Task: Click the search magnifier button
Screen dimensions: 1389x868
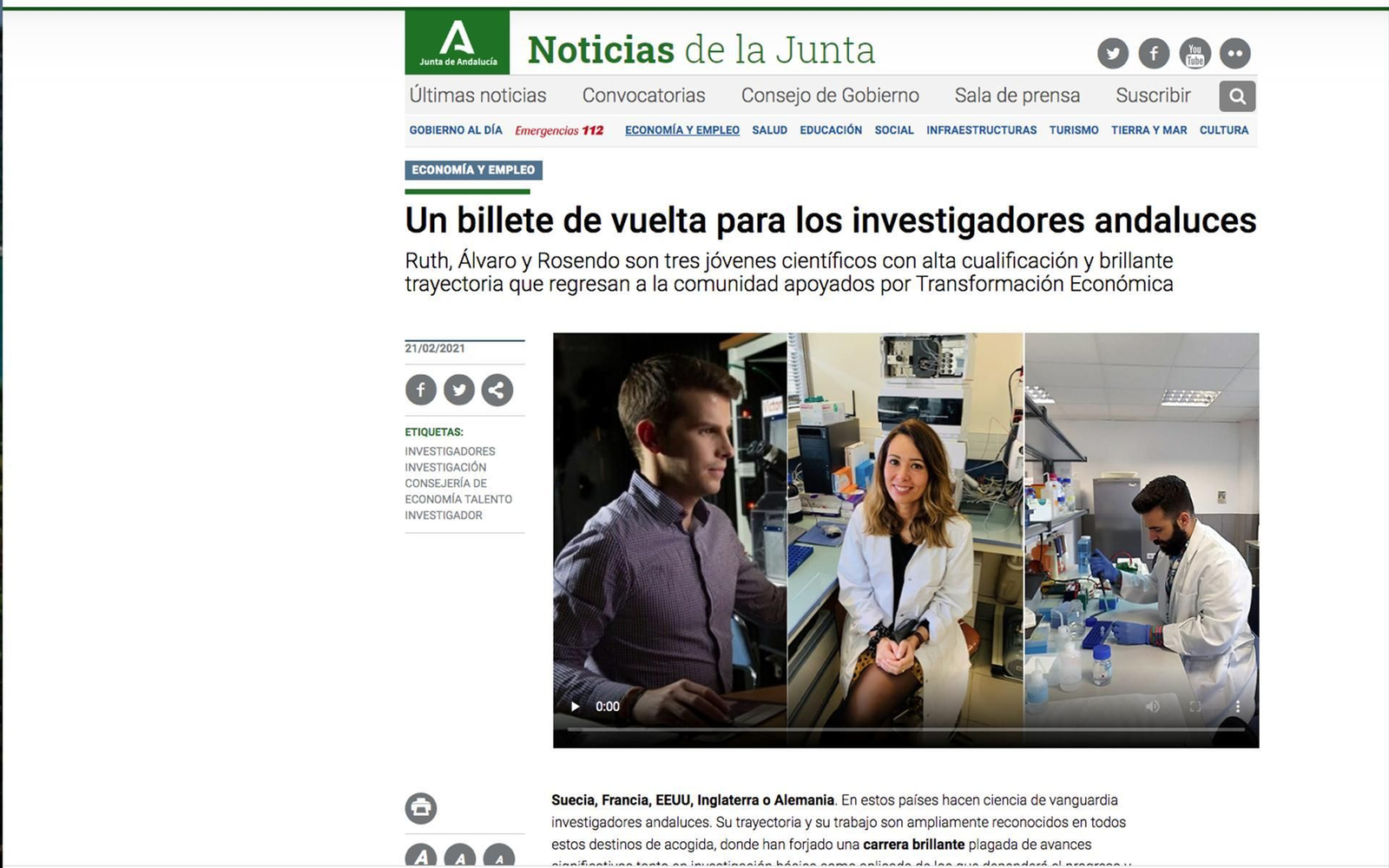Action: [x=1237, y=96]
